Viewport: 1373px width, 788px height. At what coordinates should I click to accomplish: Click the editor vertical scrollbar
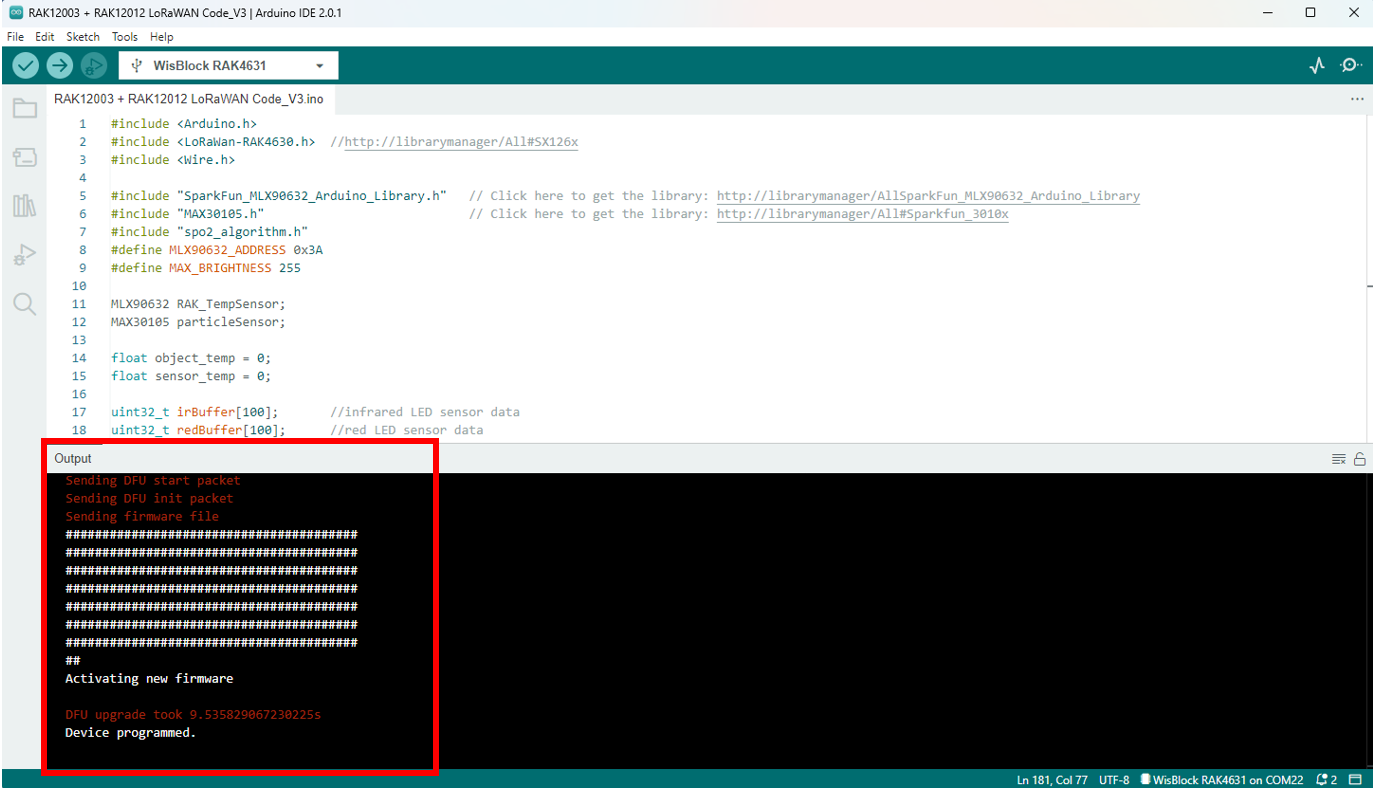[1367, 280]
